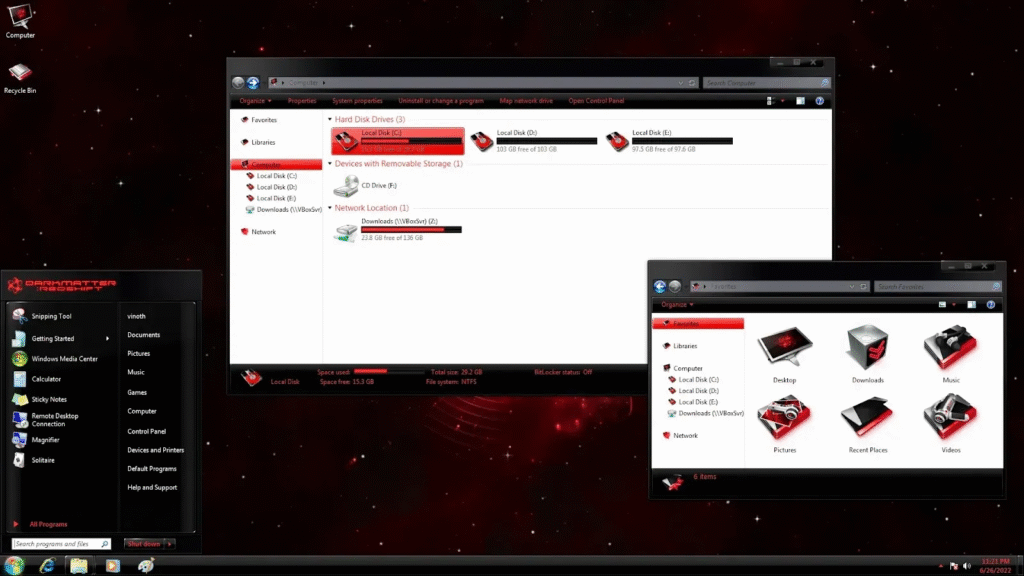
Task: Open the Recycle Bin desktop icon
Action: (19, 75)
